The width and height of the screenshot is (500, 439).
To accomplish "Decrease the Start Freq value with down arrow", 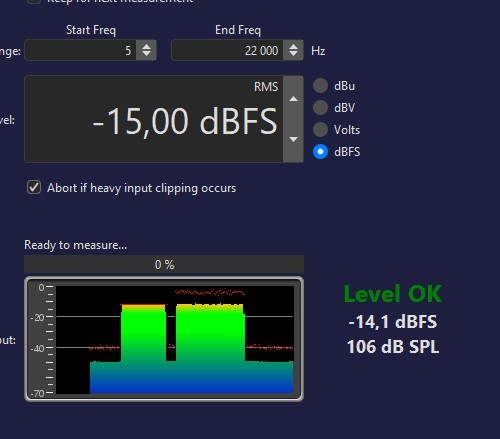I will tap(146, 55).
